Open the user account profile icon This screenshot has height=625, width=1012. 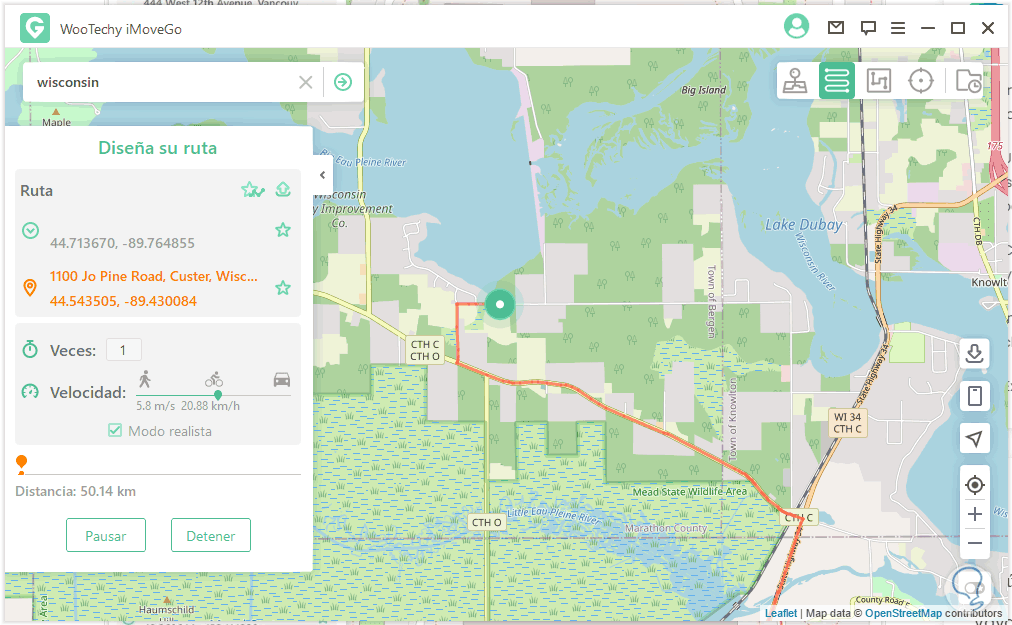coord(796,26)
